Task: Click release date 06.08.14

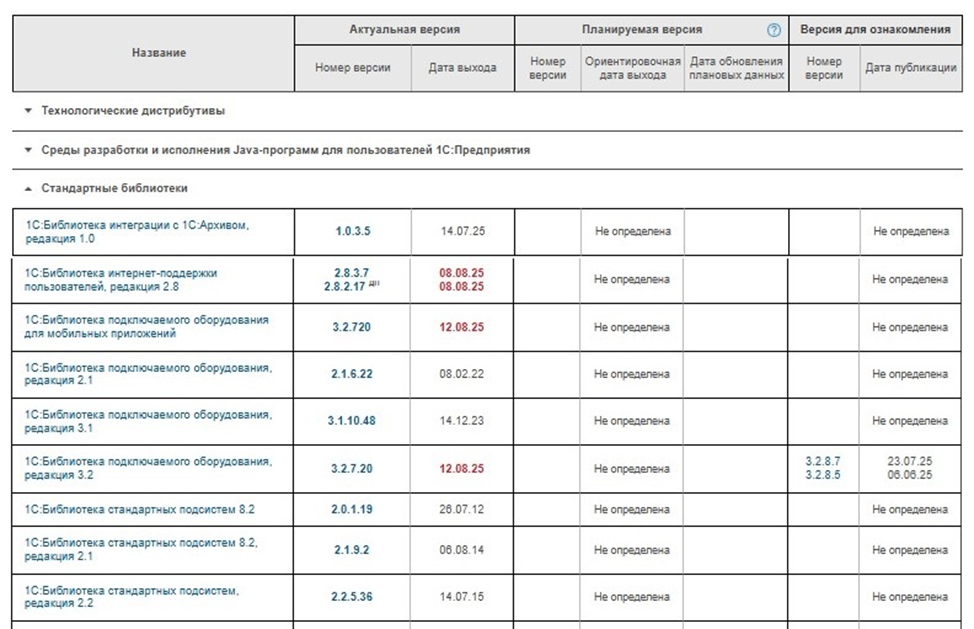Action: [x=462, y=550]
